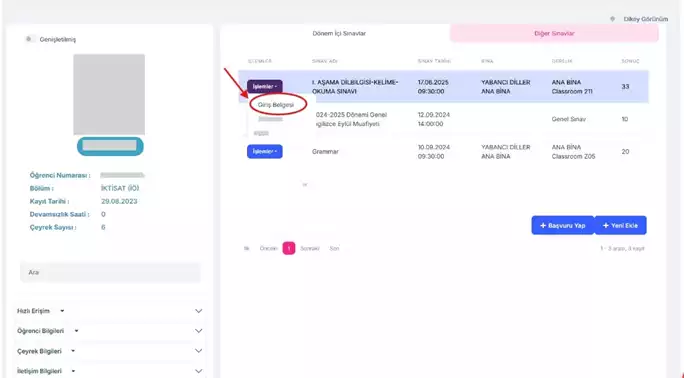
Task: Switch to the Dönem İçi Sınavlar tab
Action: (339, 33)
